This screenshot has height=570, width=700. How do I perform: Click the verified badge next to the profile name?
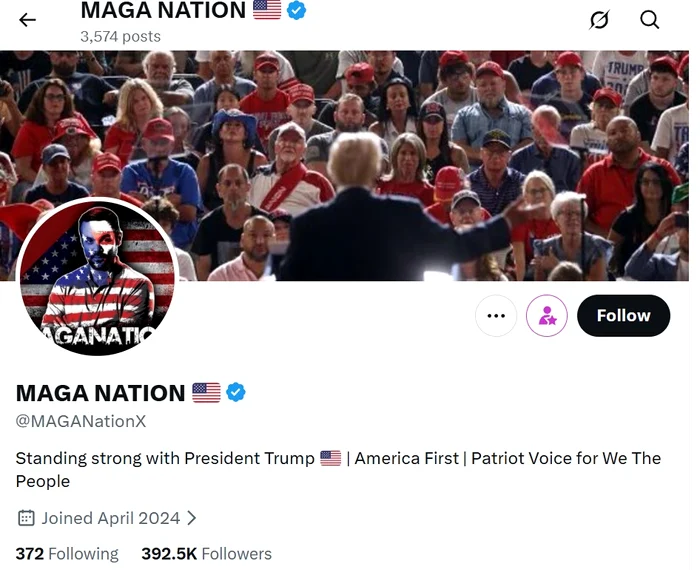(236, 392)
